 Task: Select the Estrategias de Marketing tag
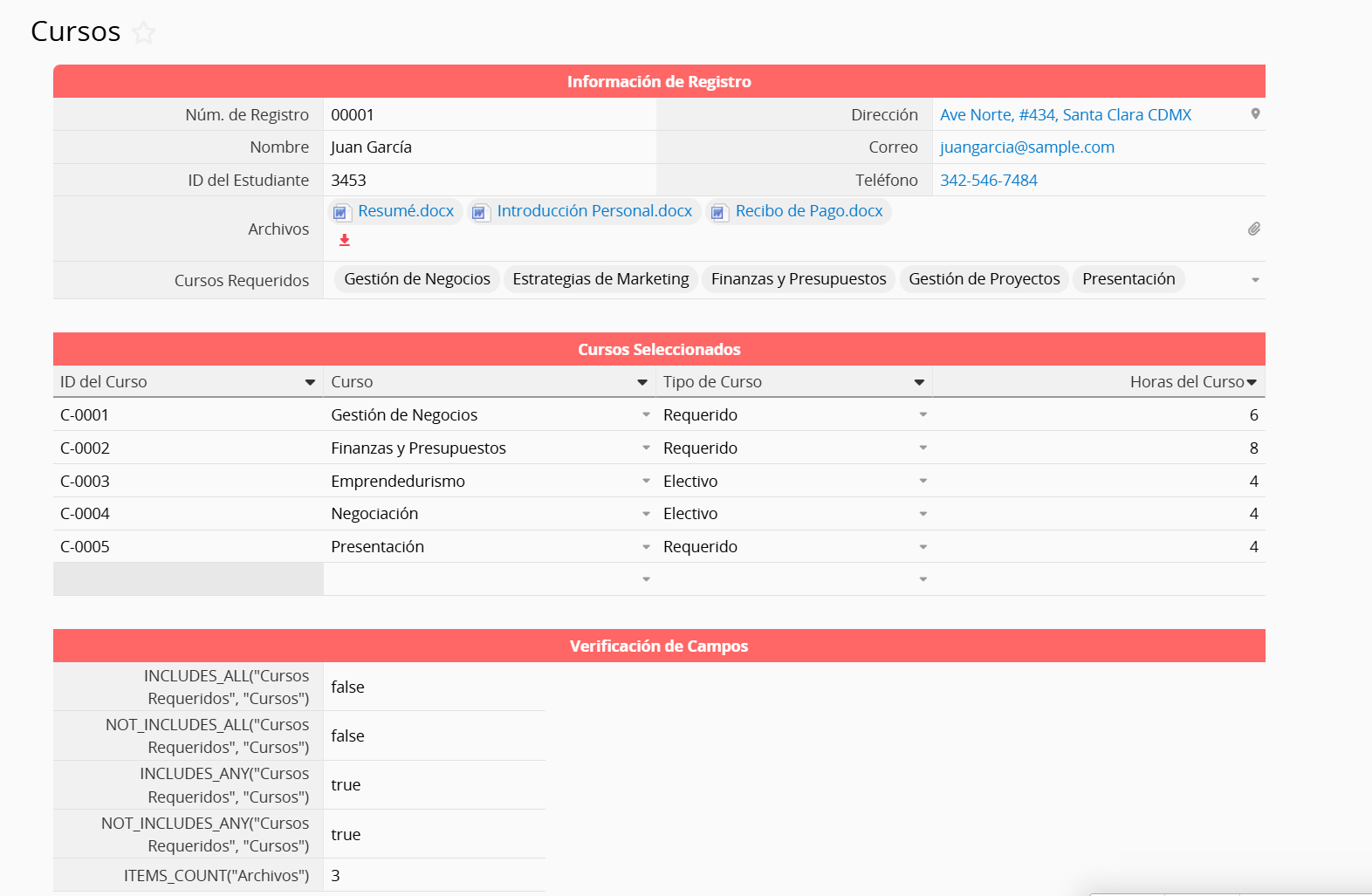click(600, 279)
